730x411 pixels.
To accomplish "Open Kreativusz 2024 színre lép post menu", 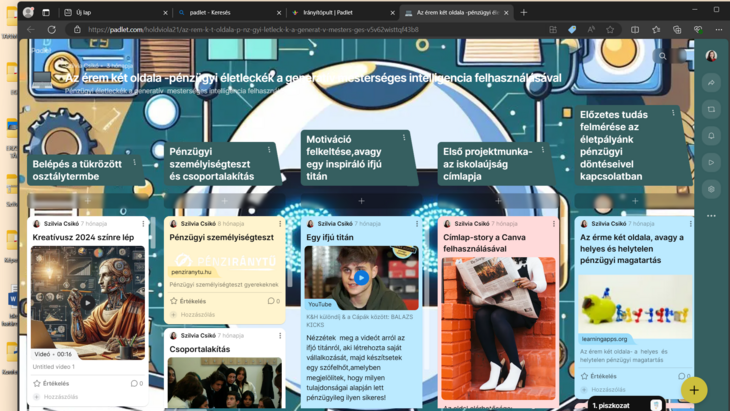I will tap(143, 224).
